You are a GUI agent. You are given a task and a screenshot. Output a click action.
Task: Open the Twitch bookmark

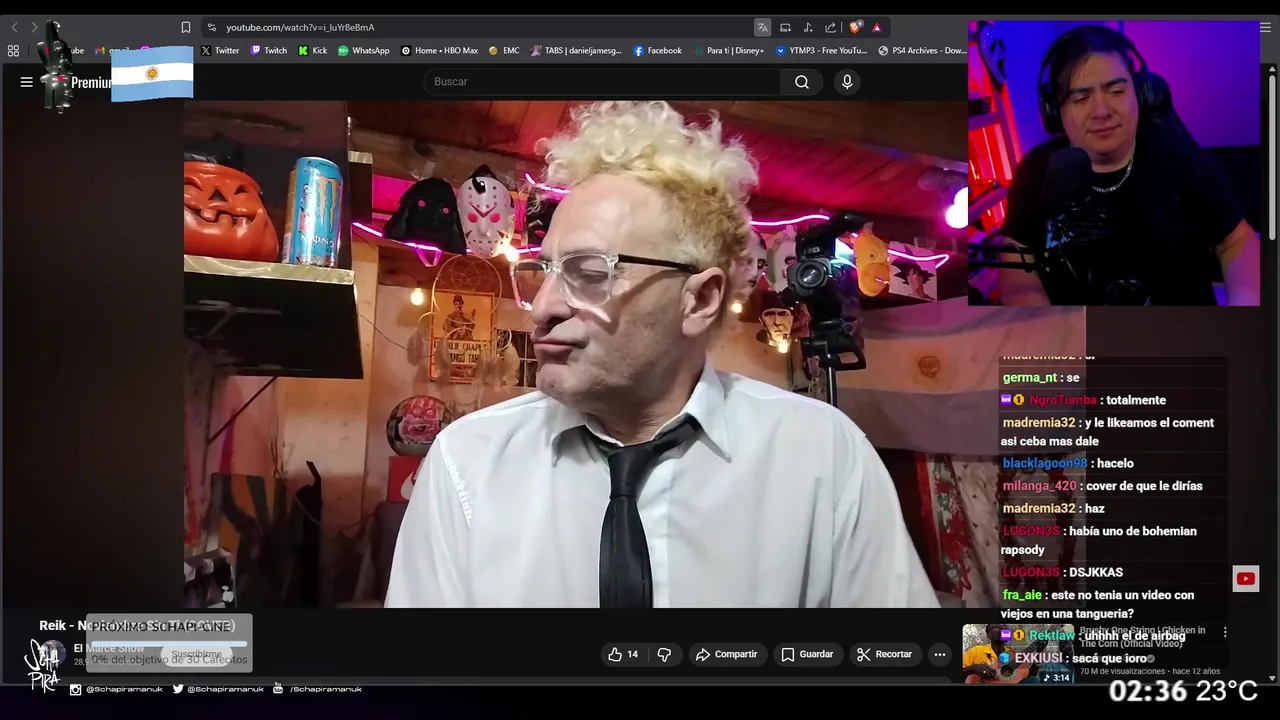tap(269, 51)
